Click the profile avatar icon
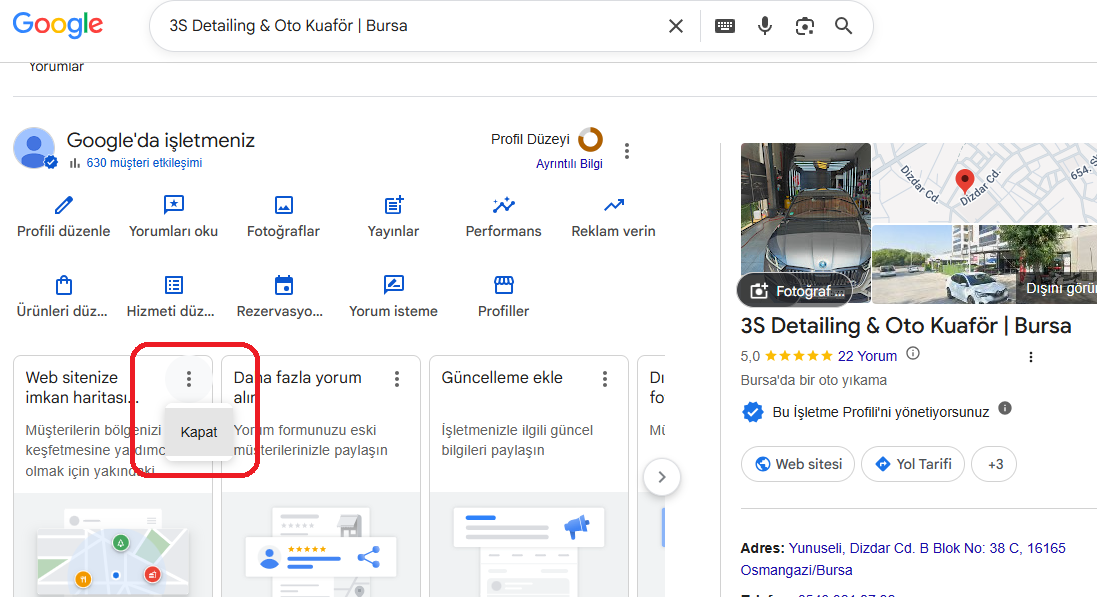1097x597 pixels. point(34,148)
